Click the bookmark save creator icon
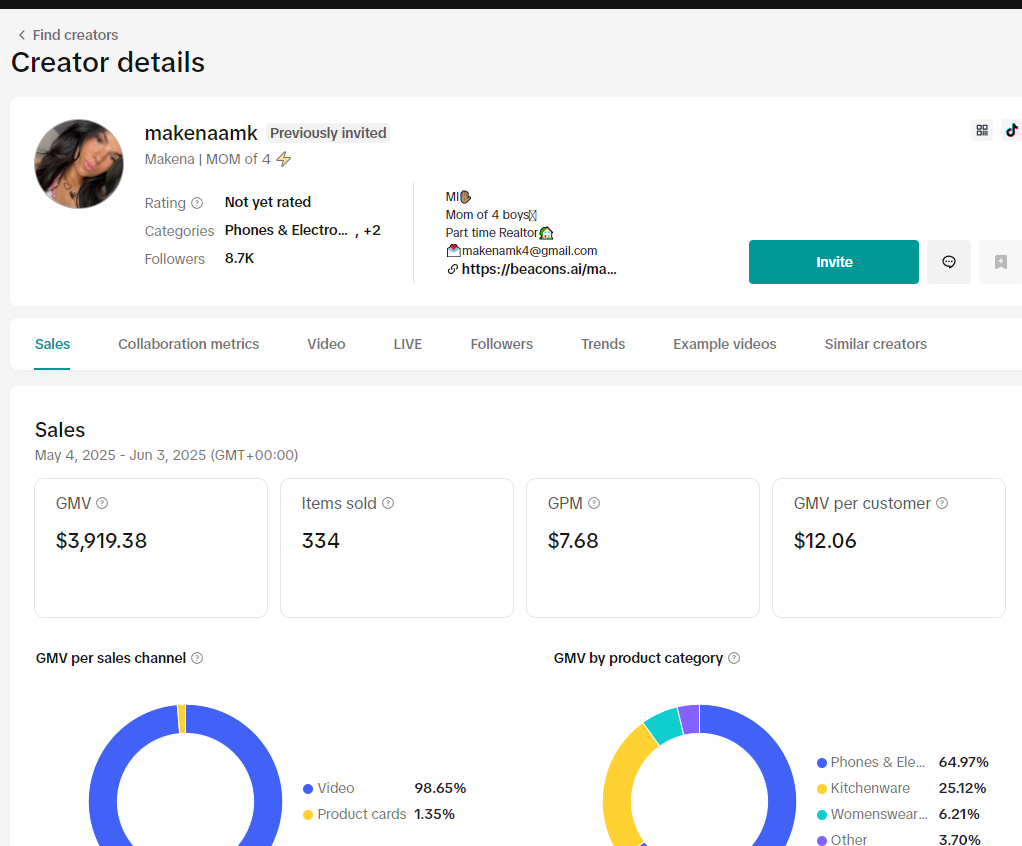The image size is (1022, 846). 1000,262
